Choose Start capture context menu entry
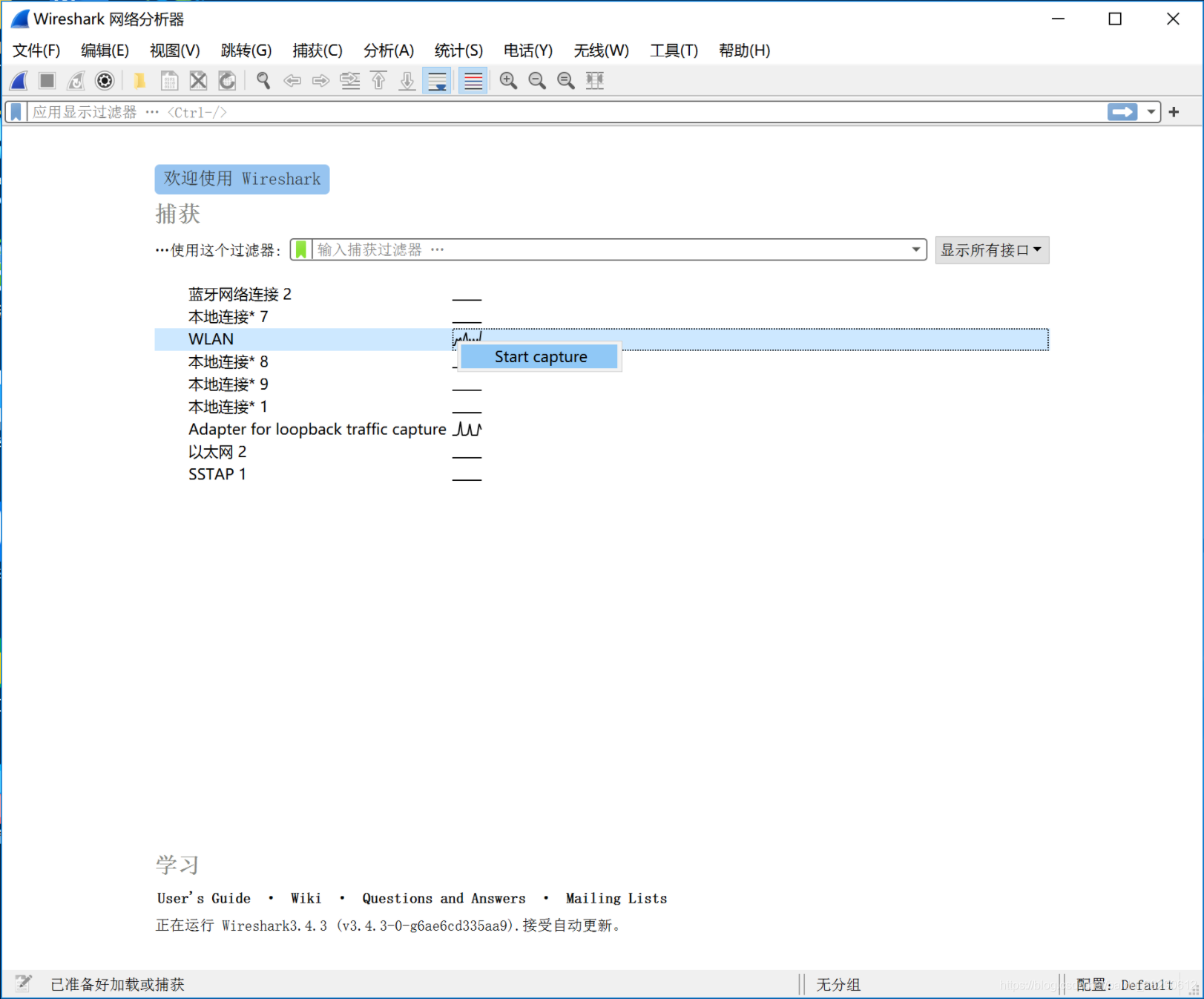The height and width of the screenshot is (999, 1204). (539, 357)
